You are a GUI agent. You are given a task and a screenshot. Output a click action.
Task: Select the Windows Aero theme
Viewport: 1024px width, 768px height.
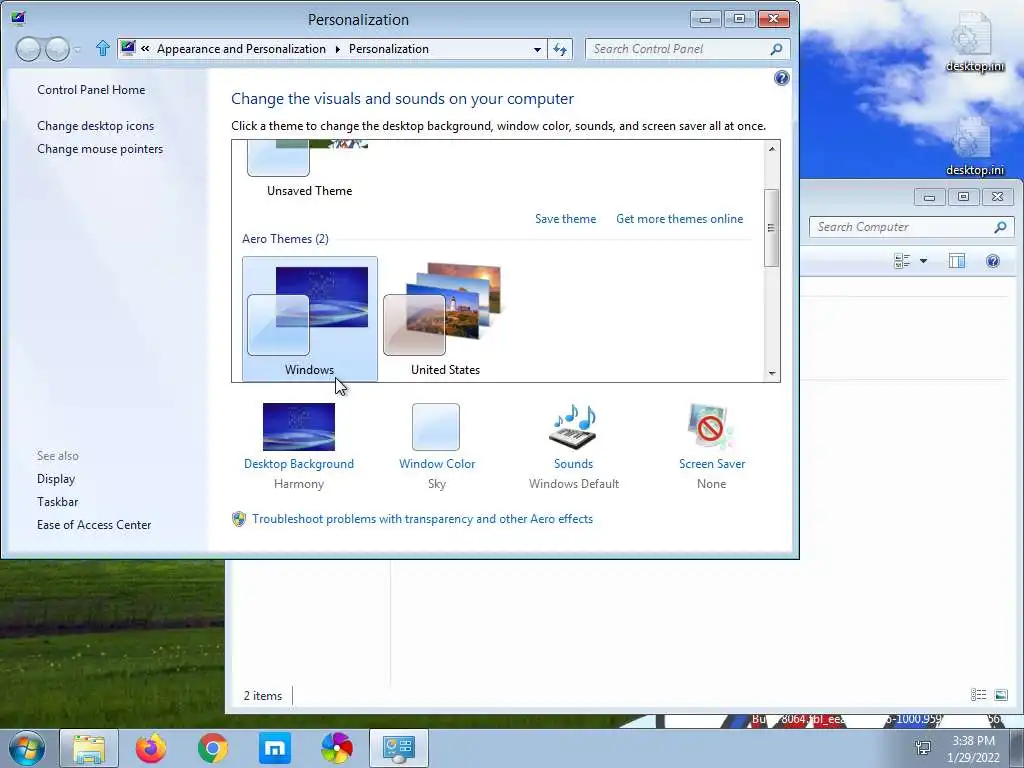coord(310,319)
